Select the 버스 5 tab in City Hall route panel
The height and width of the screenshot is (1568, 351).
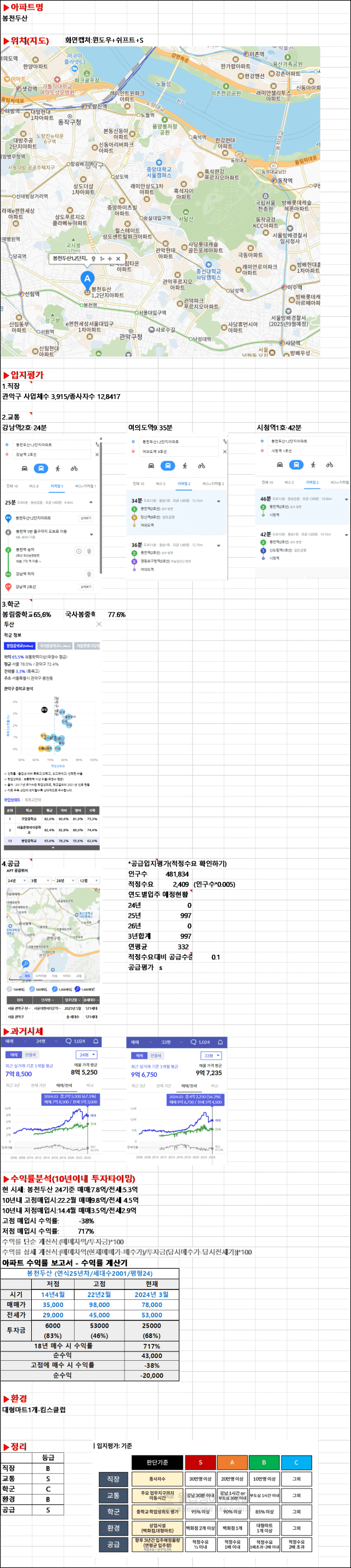(x=289, y=482)
